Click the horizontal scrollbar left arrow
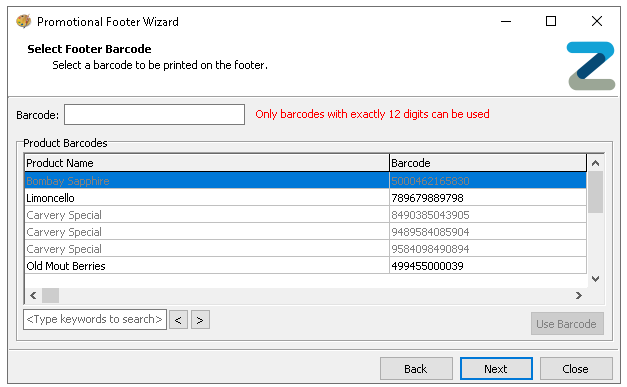This screenshot has height=387, width=627. tap(33, 295)
